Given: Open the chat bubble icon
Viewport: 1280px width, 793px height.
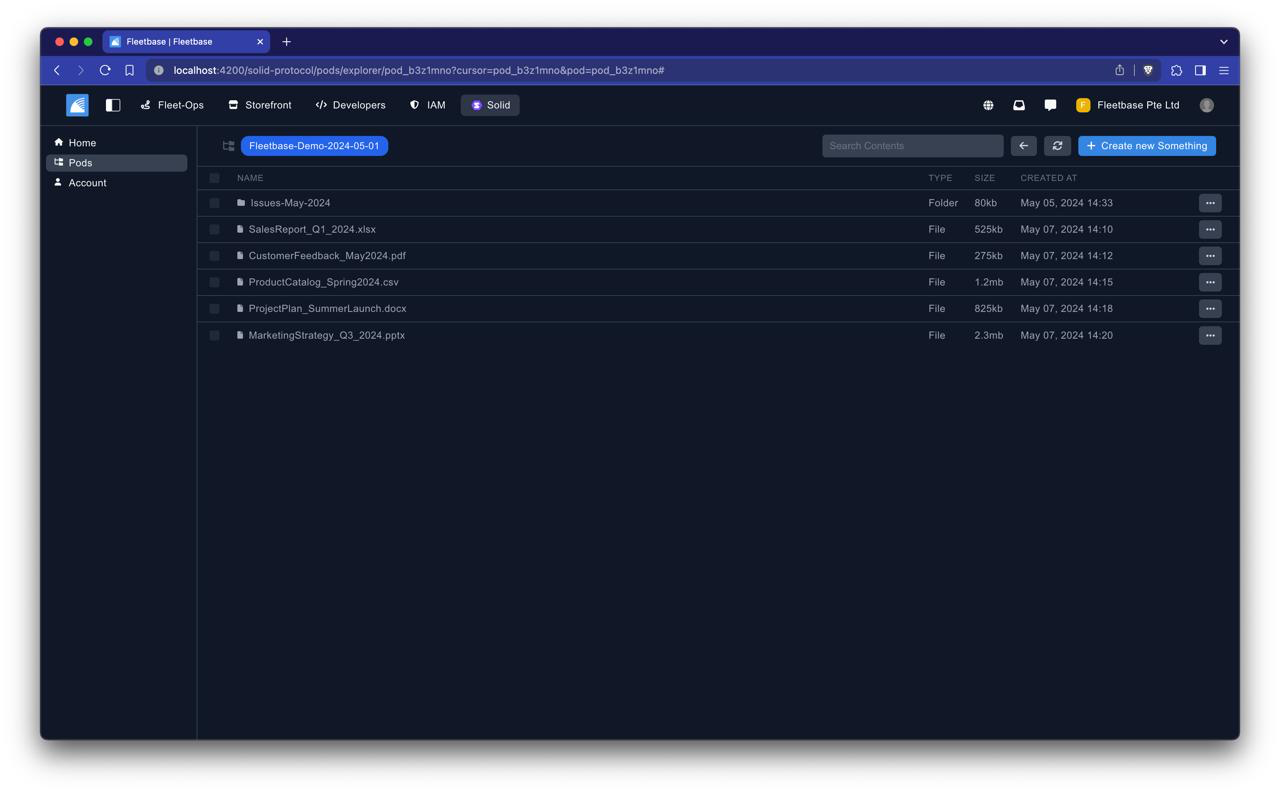Looking at the screenshot, I should tap(1050, 105).
